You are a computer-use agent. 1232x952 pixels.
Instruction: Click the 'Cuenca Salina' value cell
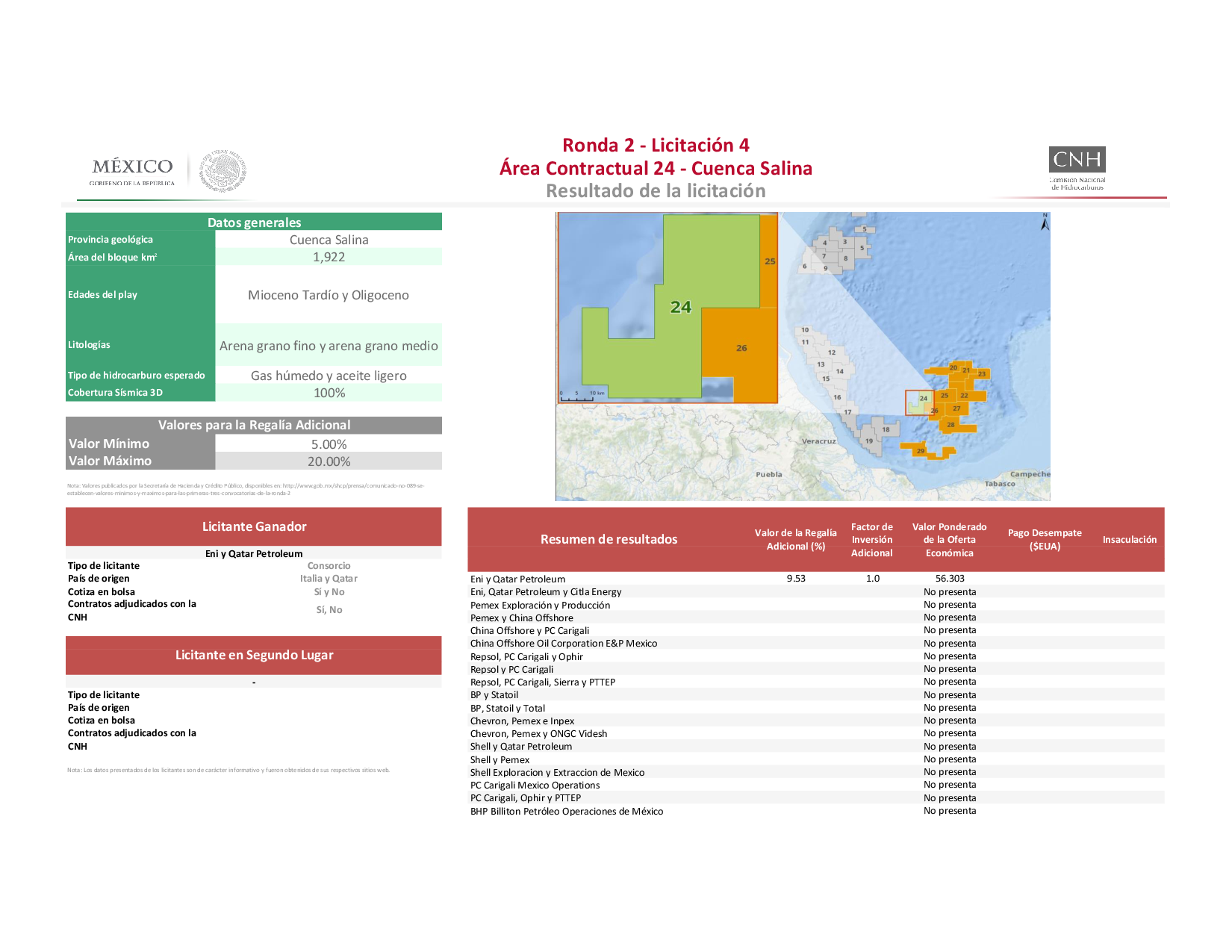[329, 240]
